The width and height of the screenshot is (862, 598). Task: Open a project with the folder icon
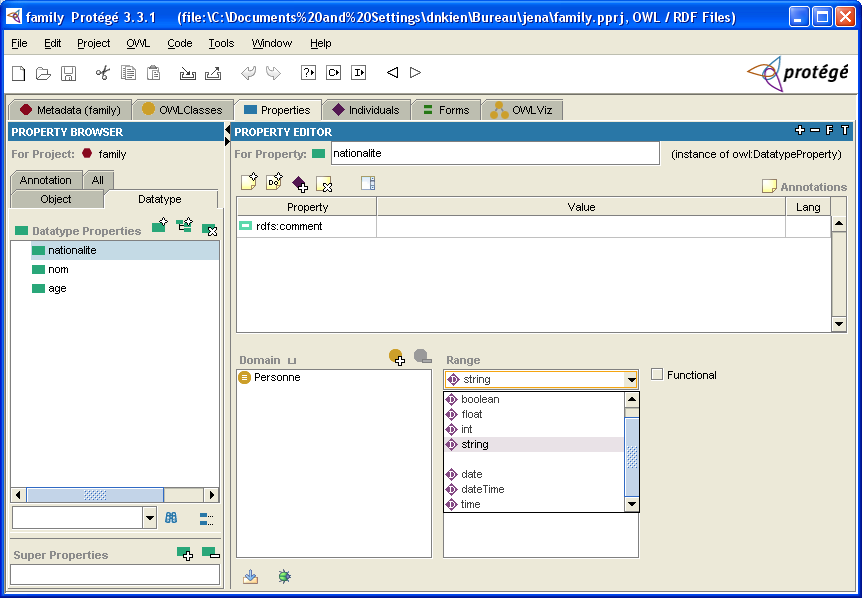click(43, 73)
